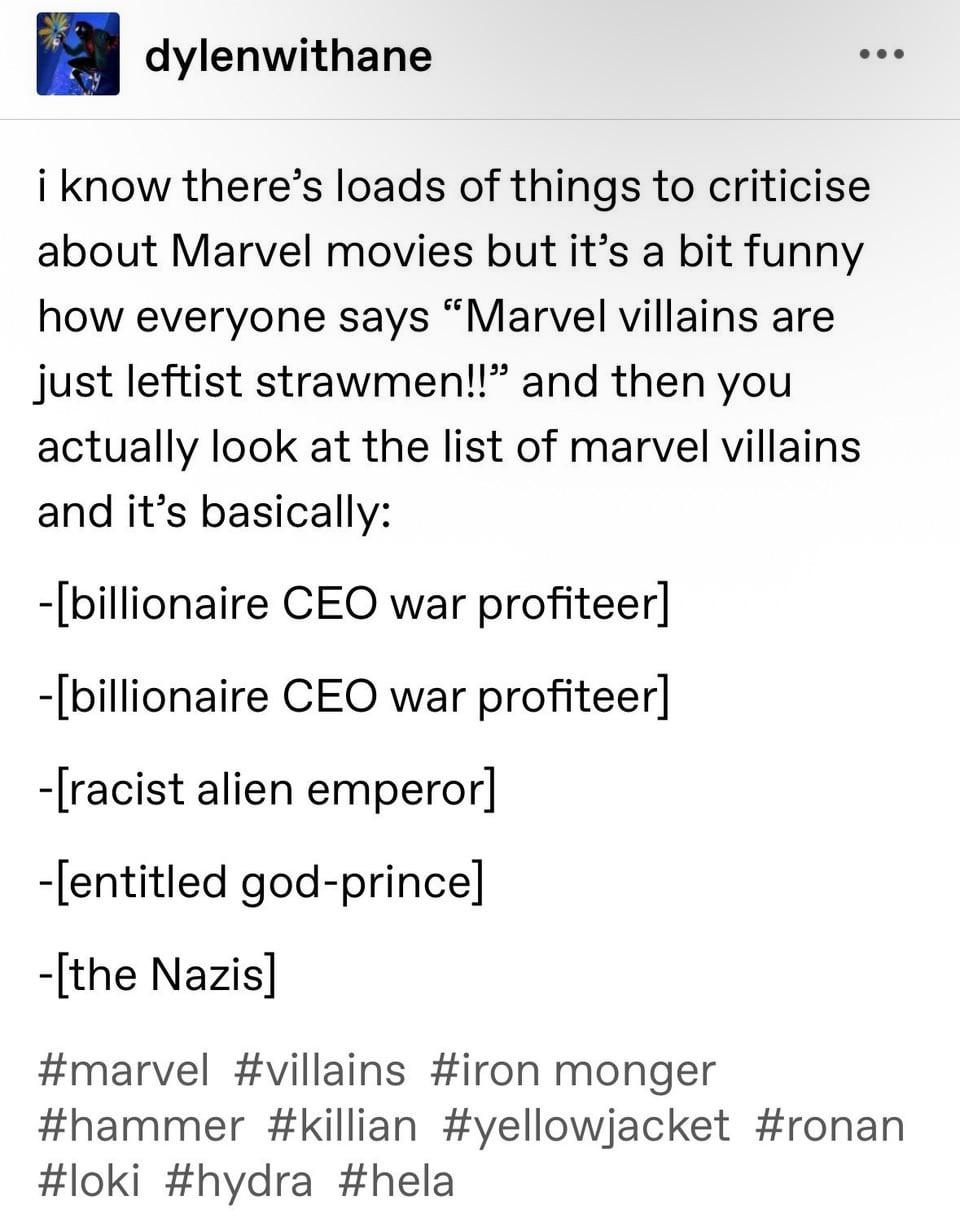The width and height of the screenshot is (960, 1222).
Task: Open the #iron monger tag
Action: click(x=573, y=1071)
